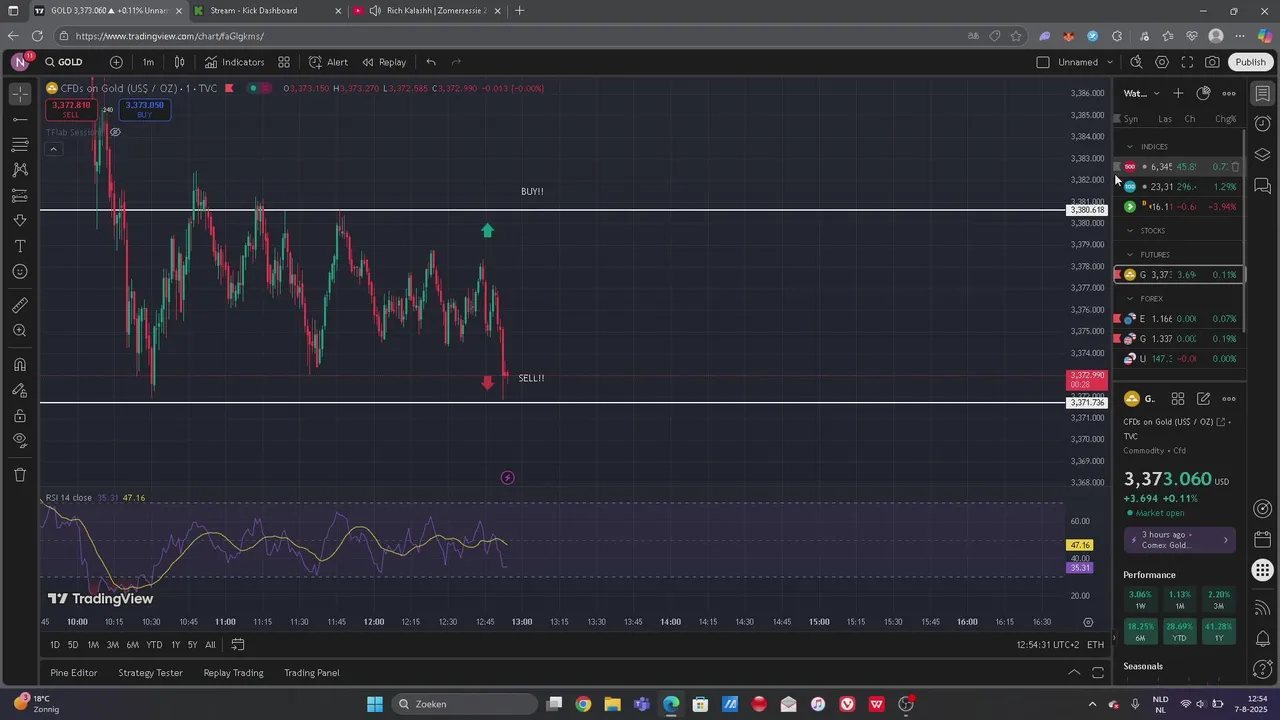Screen dimensions: 1280x720
Task: Collapse the STOCKS watchlist section
Action: click(1130, 231)
